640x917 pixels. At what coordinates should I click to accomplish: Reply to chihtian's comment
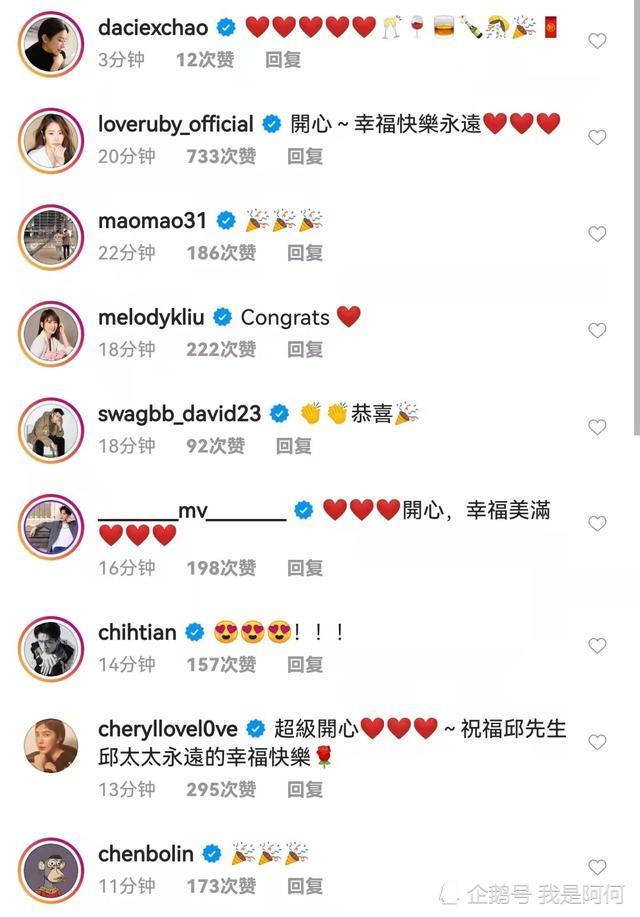point(305,665)
